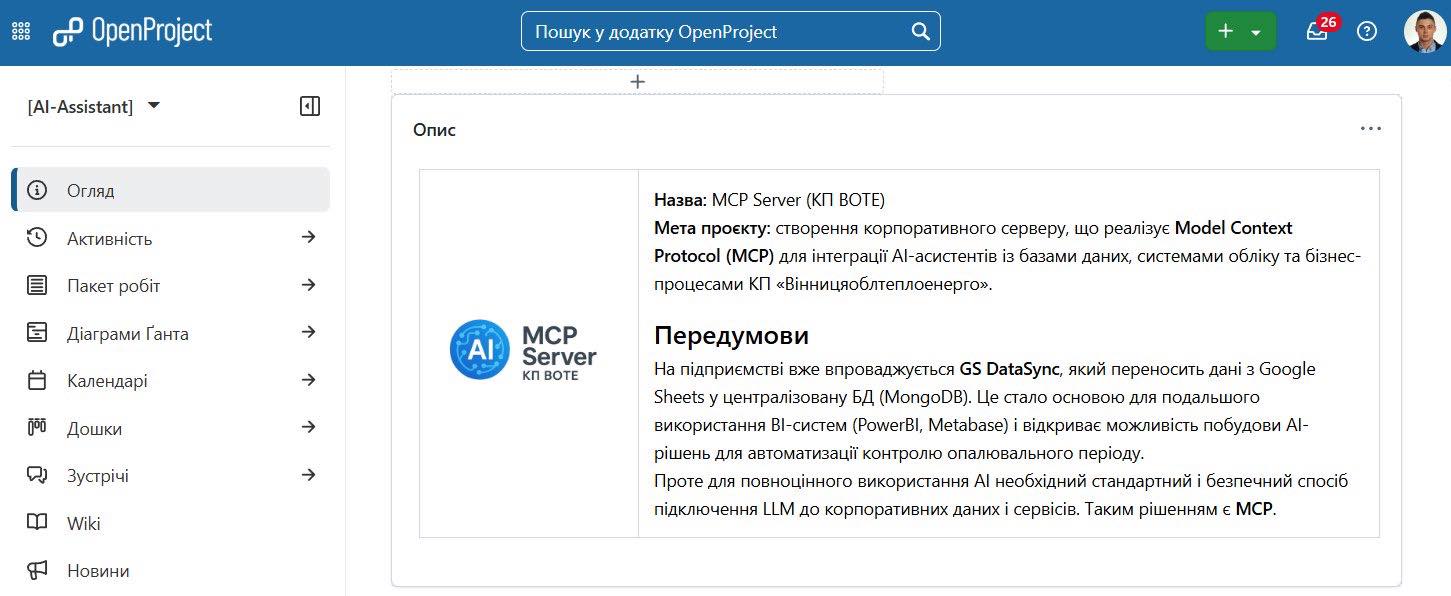This screenshot has width=1451, height=596.
Task: Open the green plus create dropdown
Action: pos(1241,31)
